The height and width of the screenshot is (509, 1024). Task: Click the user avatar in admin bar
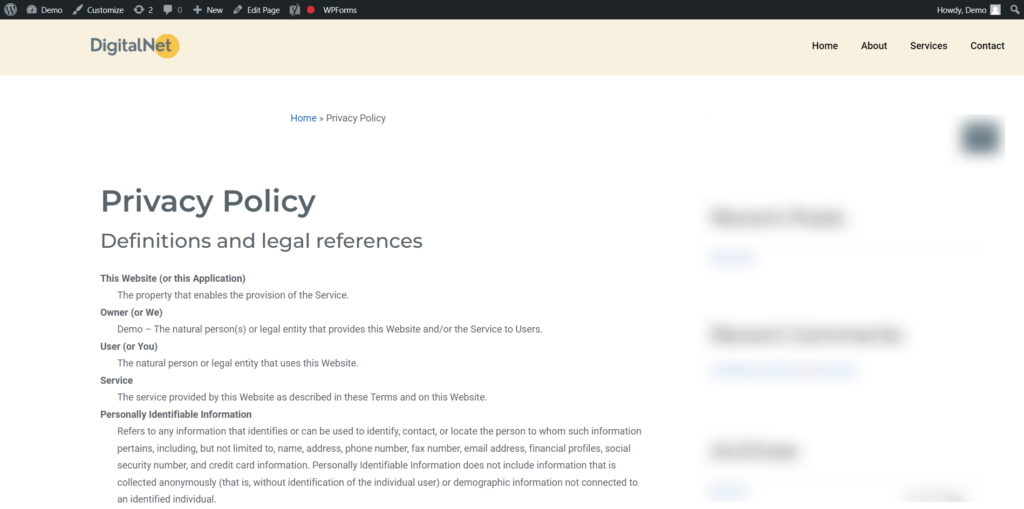pyautogui.click(x=995, y=10)
